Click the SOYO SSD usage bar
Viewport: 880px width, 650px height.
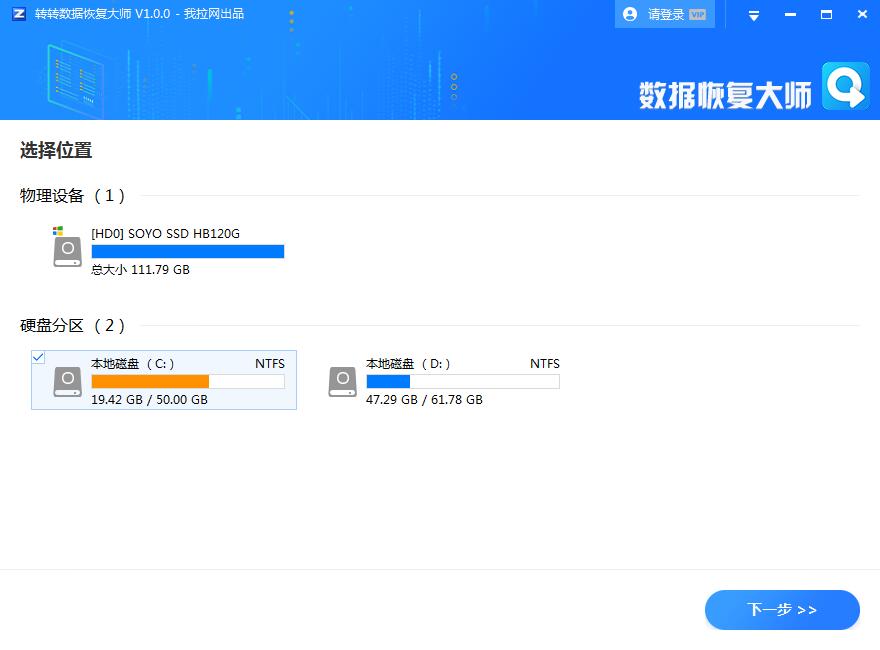coord(187,251)
